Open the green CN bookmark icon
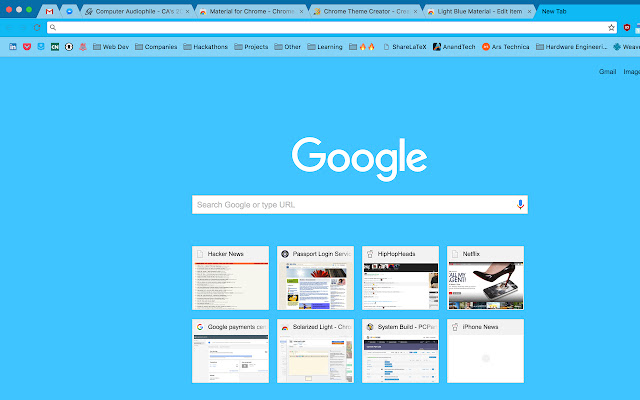 coord(55,47)
